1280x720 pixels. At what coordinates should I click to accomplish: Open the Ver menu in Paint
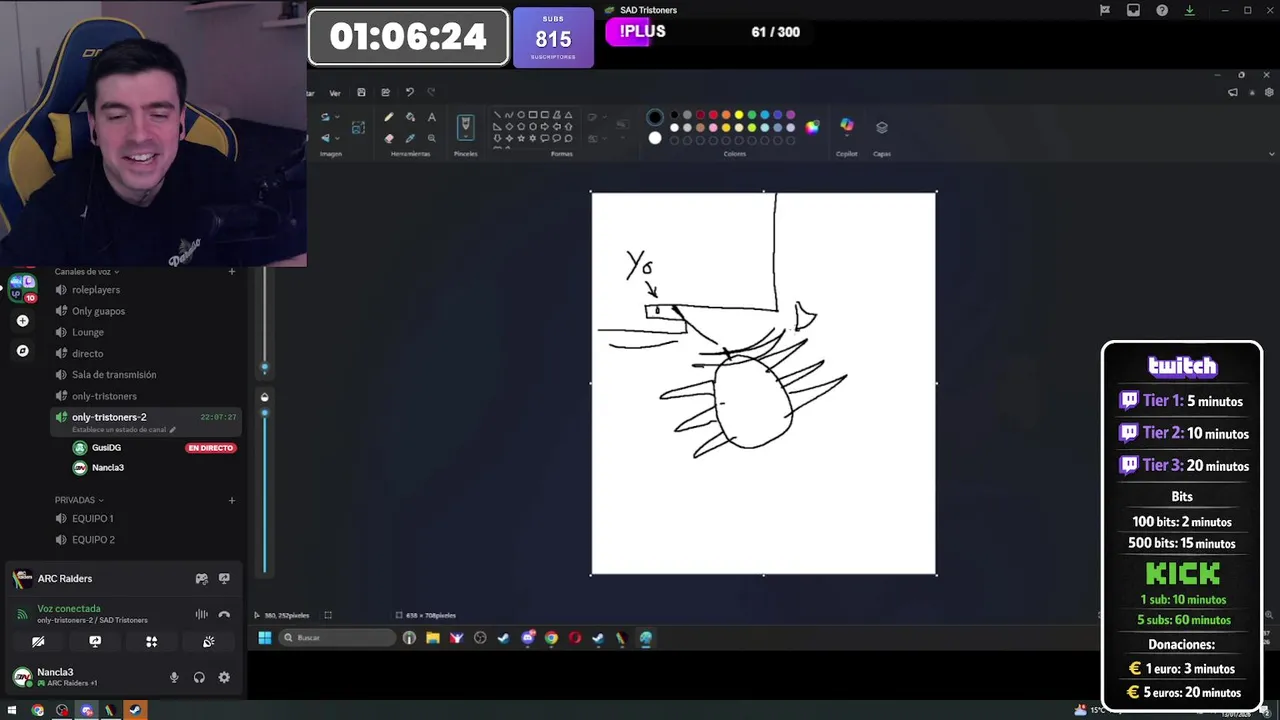point(335,93)
